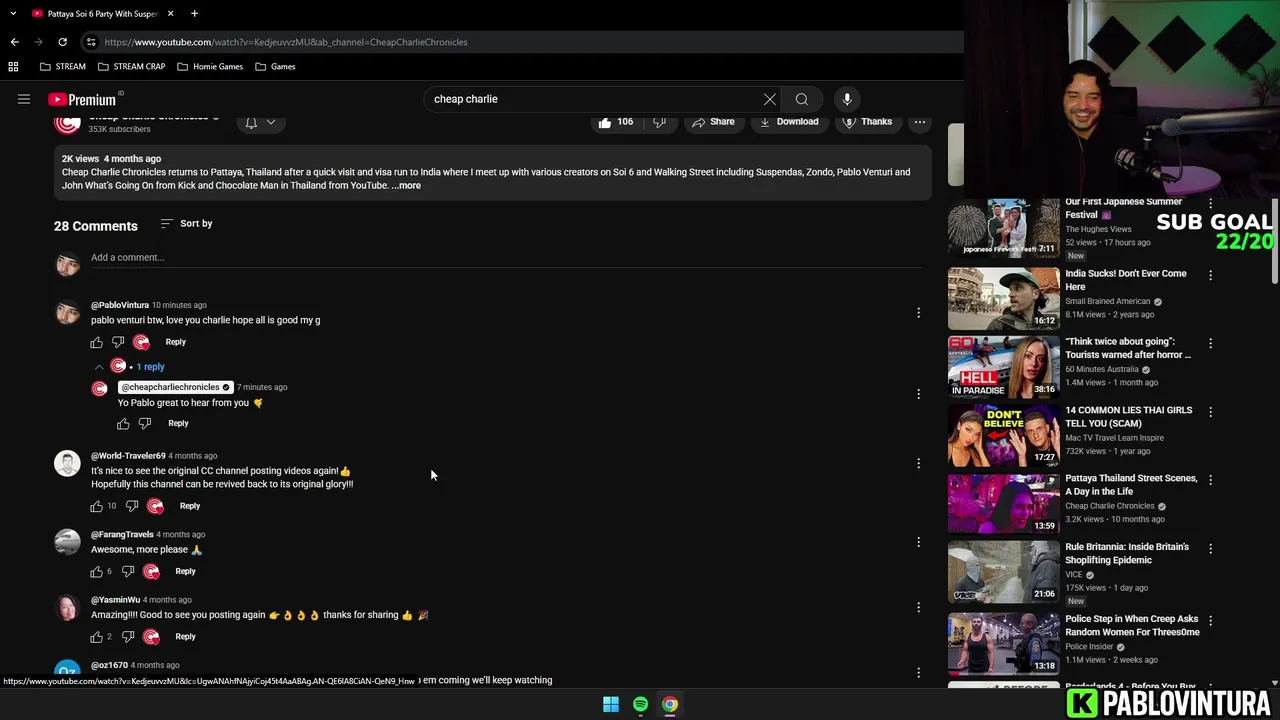Image resolution: width=1280 pixels, height=720 pixels.
Task: Reply to the @PabloVintura comment
Action: (x=175, y=342)
